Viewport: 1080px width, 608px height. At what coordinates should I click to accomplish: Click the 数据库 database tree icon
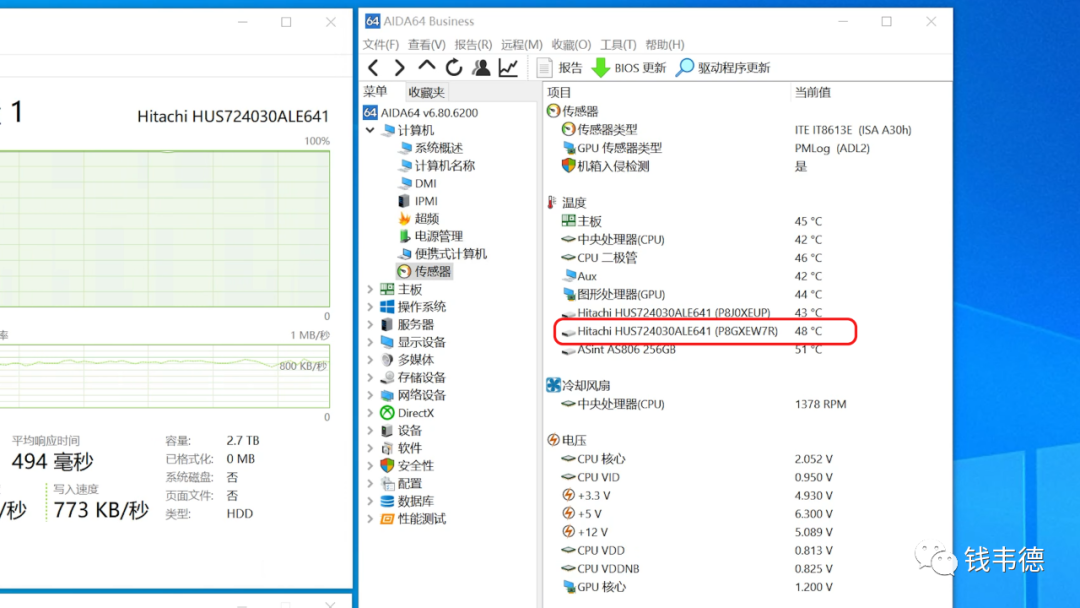(387, 501)
